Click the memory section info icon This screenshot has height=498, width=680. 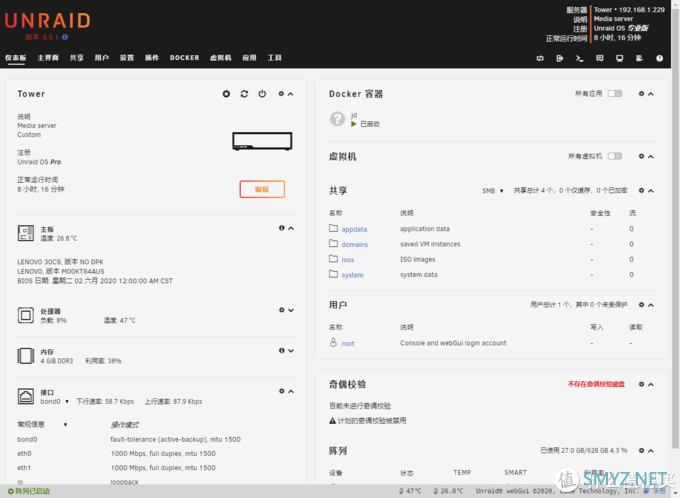(281, 351)
